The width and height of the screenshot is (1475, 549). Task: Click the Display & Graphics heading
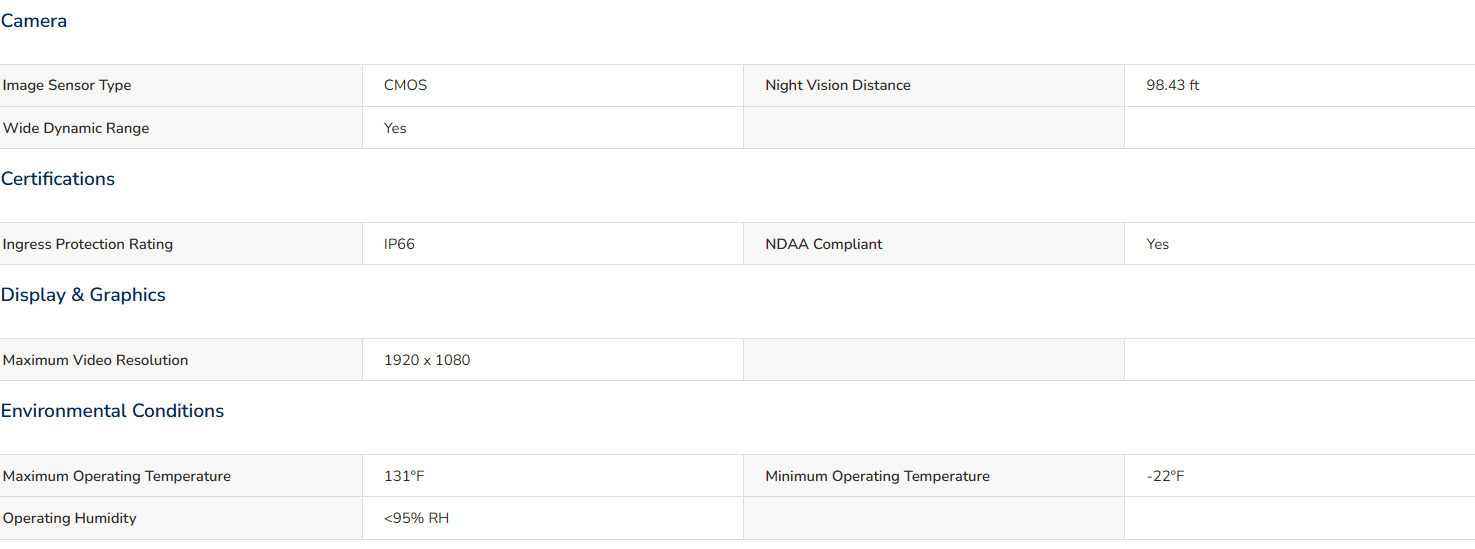[83, 295]
